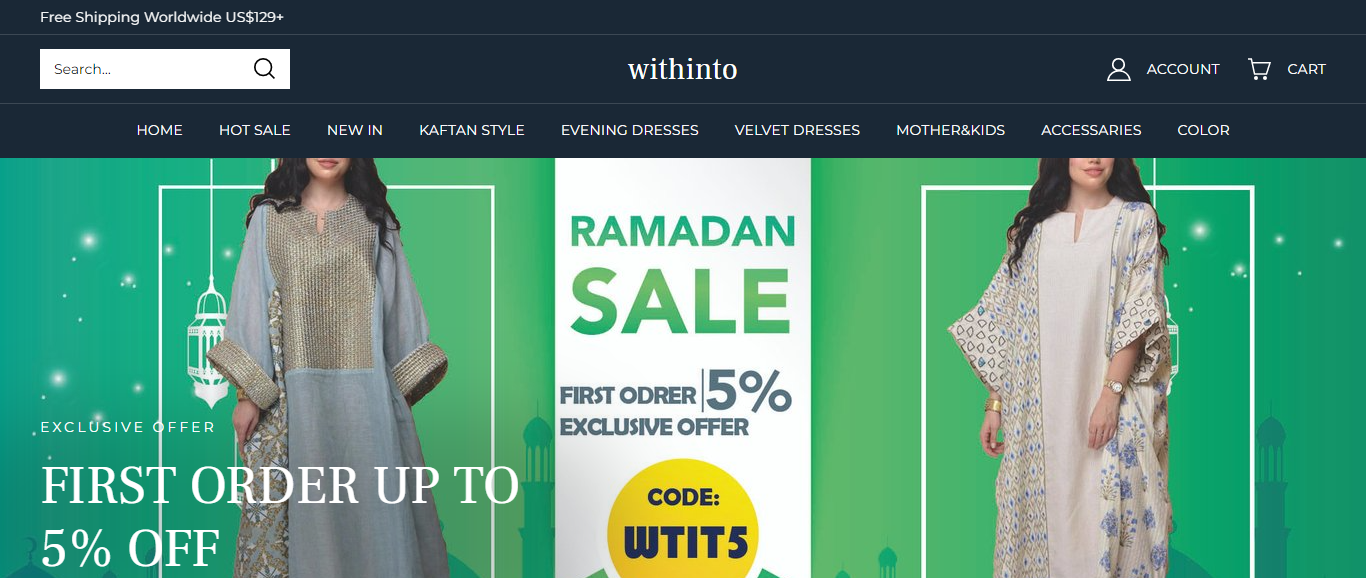Click the Ramadan Sale banner center panel
This screenshot has height=578, width=1366.
683,368
